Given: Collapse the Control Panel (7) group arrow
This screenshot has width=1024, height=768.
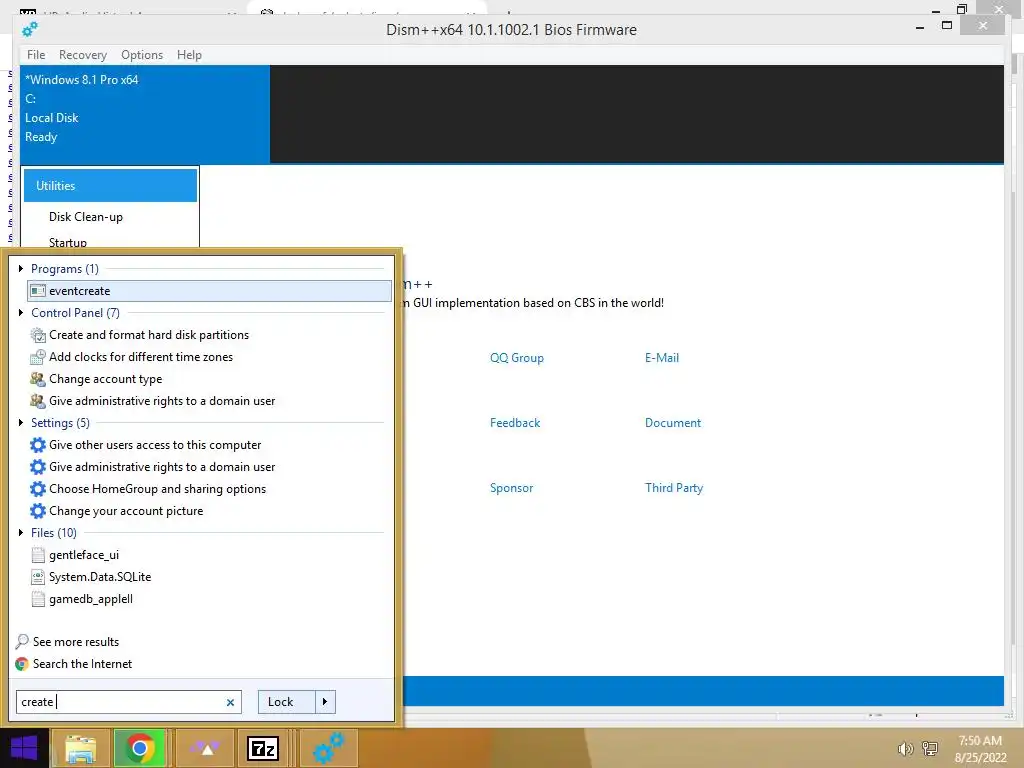Looking at the screenshot, I should click(x=21, y=313).
